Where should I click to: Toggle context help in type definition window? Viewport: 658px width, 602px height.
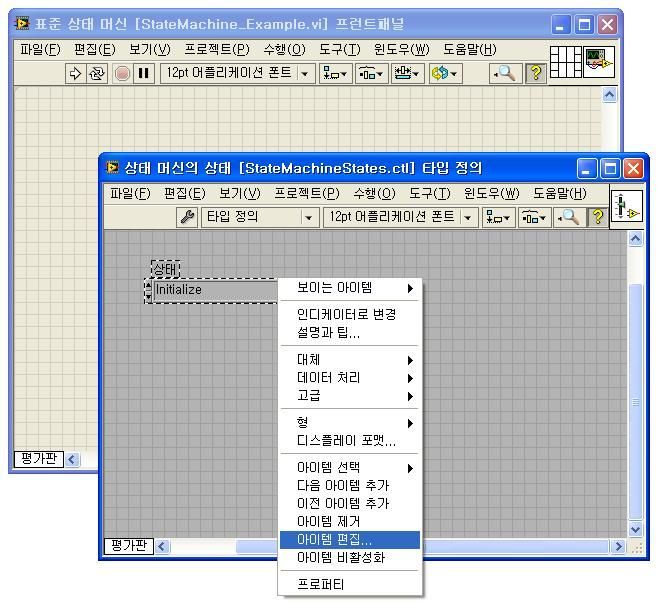pos(598,217)
